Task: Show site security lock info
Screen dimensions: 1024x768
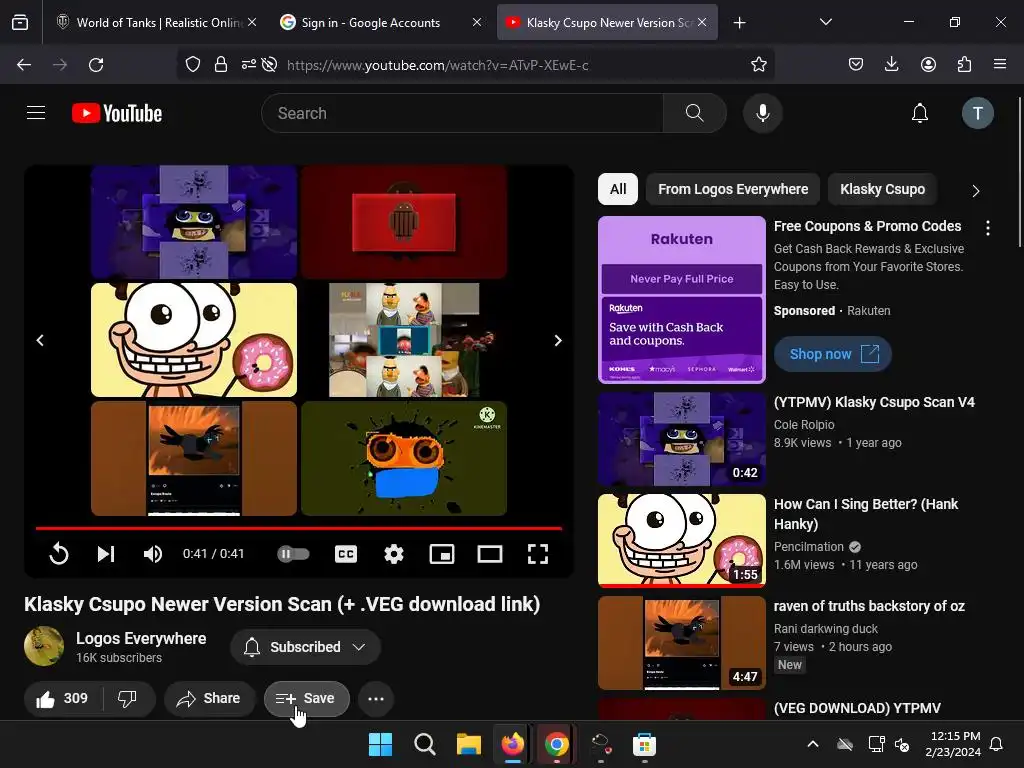Action: tap(221, 65)
